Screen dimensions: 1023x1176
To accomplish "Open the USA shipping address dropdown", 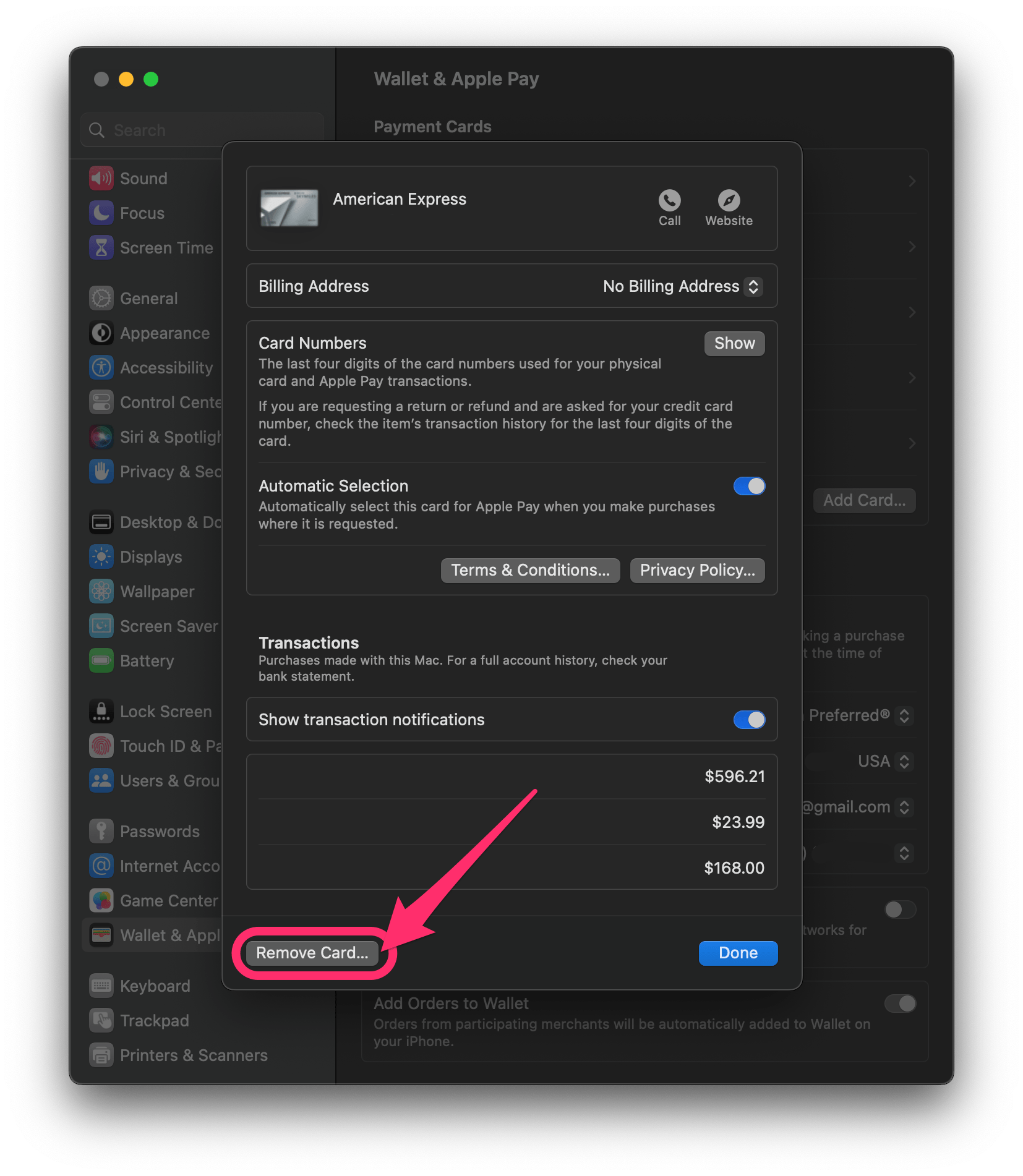I will point(904,761).
